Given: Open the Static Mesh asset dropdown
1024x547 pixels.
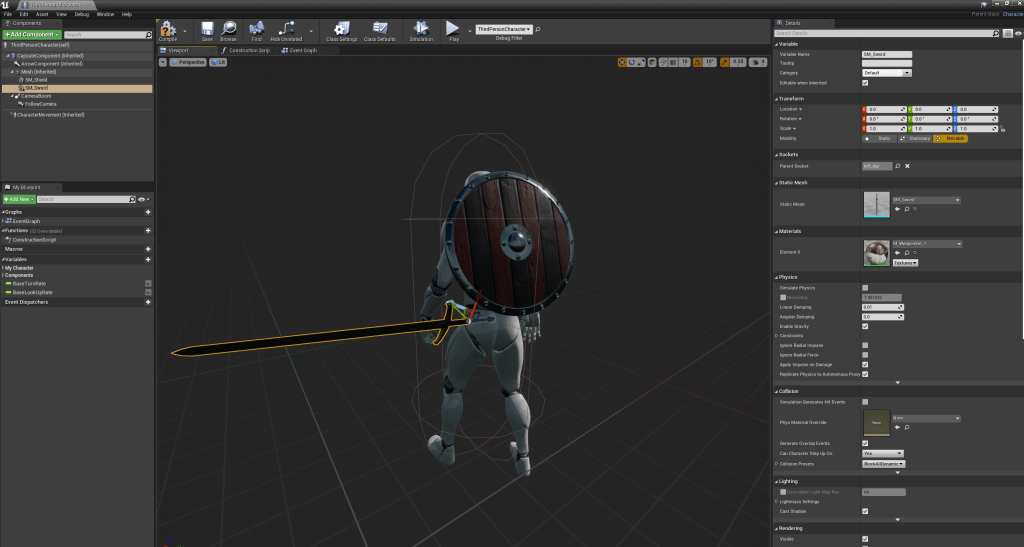Looking at the screenshot, I should tap(926, 200).
